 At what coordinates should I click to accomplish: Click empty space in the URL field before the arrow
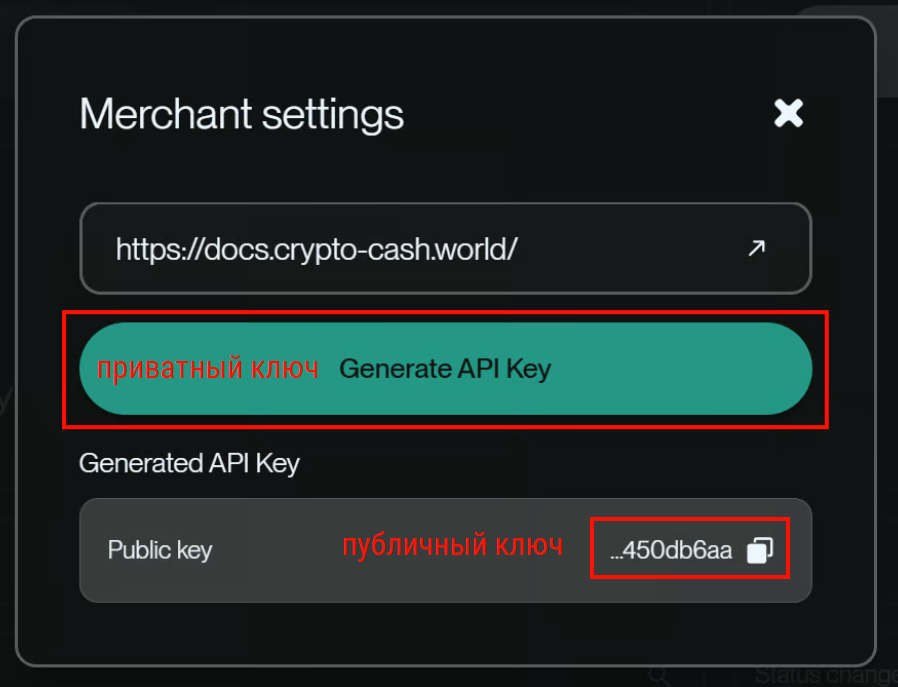[630, 249]
